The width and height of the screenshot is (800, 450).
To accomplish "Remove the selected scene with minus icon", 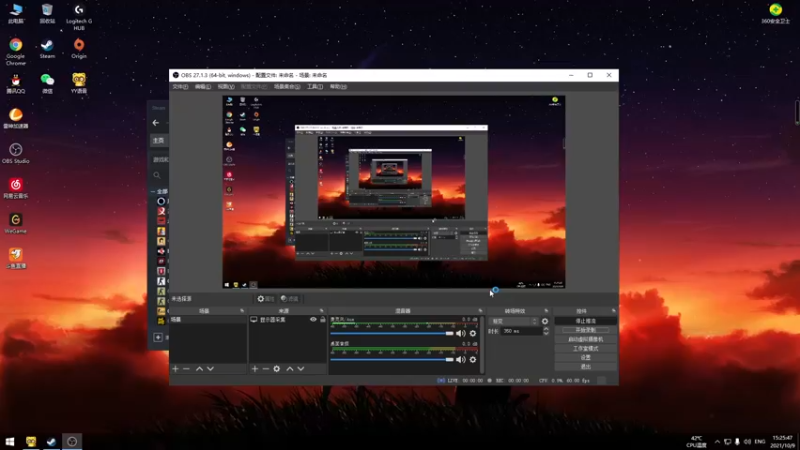I will [186, 368].
